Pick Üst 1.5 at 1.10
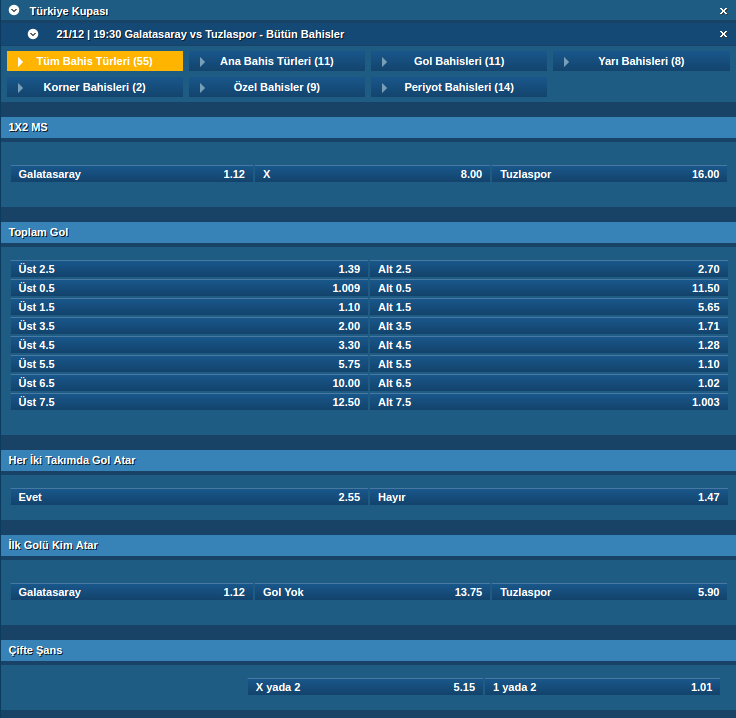The width and height of the screenshot is (736, 718). [x=189, y=307]
